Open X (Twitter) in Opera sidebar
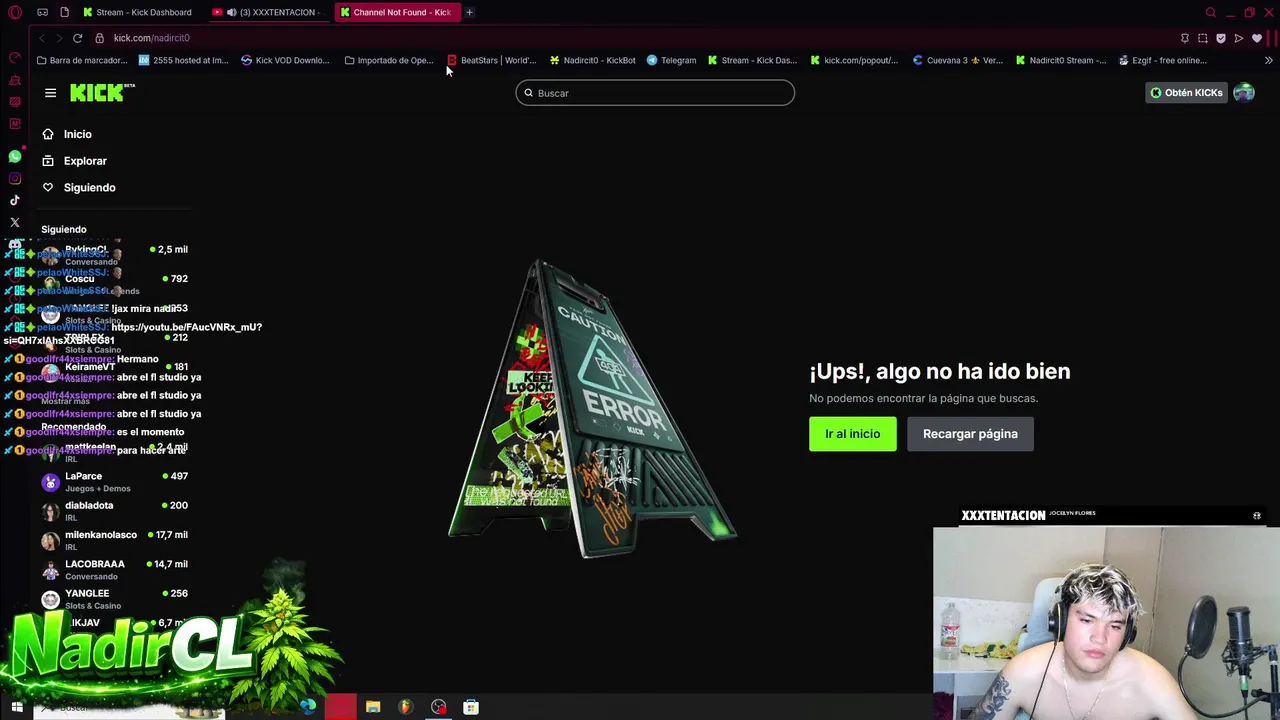1280x720 pixels. pos(15,222)
